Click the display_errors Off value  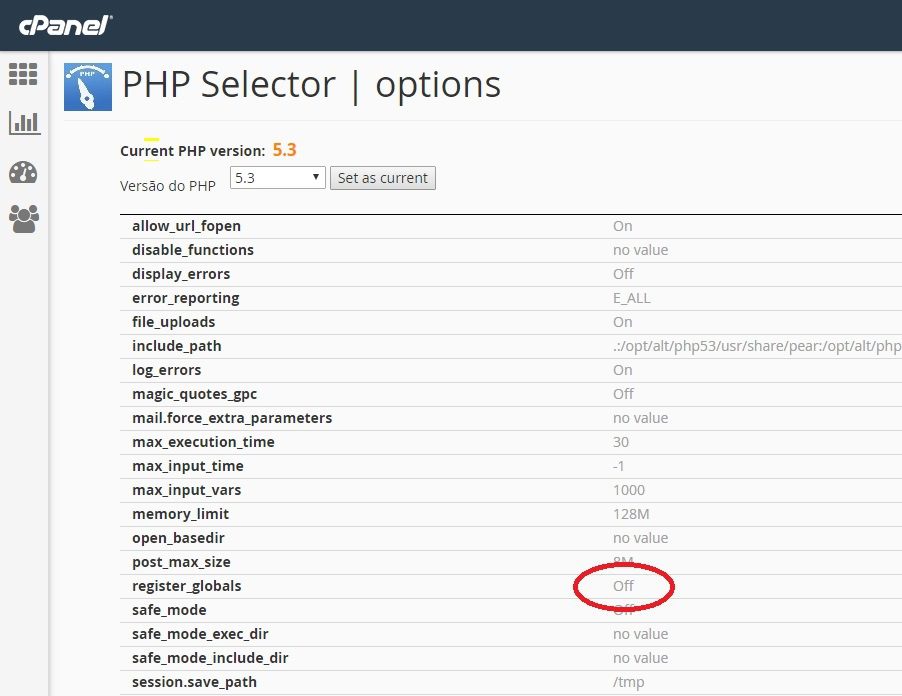[623, 274]
